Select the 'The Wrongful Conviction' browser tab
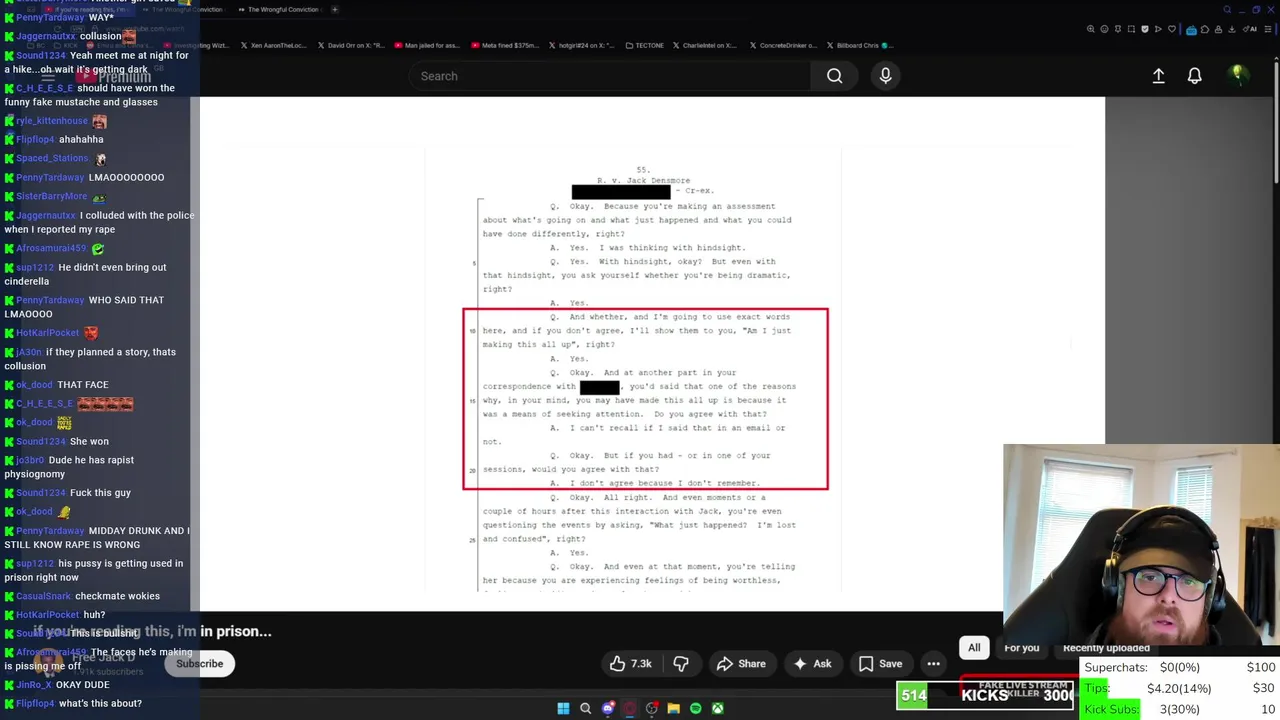 280,10
